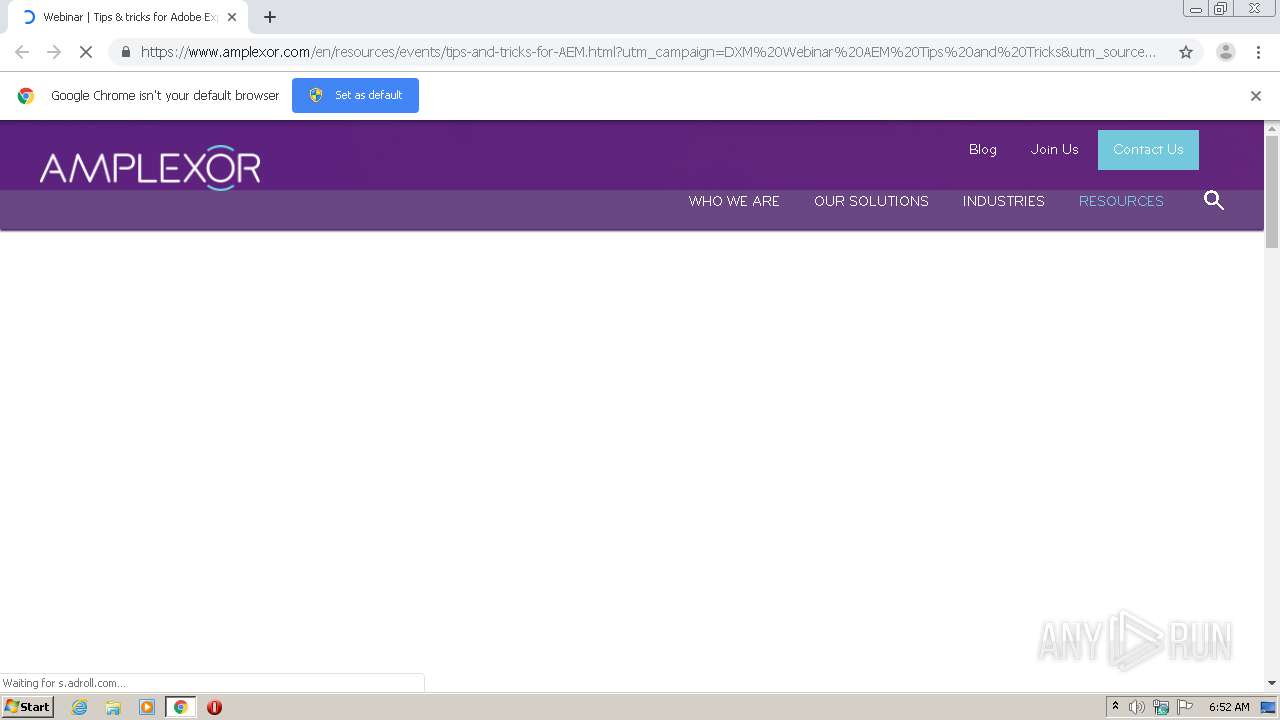The width and height of the screenshot is (1280, 720).
Task: Open the Blog link
Action: 983,149
